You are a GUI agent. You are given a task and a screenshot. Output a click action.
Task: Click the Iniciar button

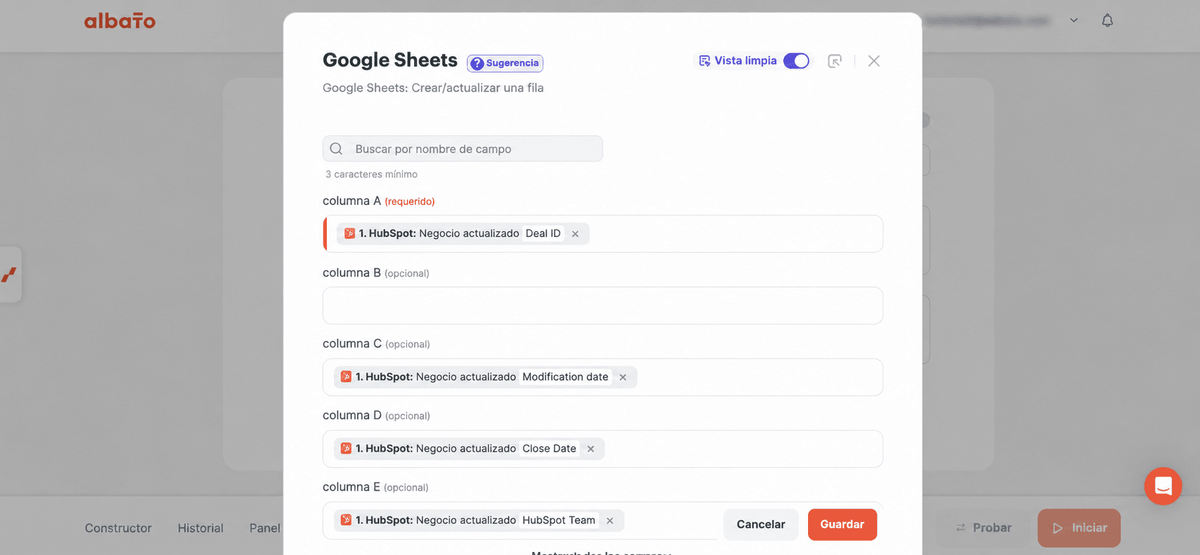point(1079,528)
